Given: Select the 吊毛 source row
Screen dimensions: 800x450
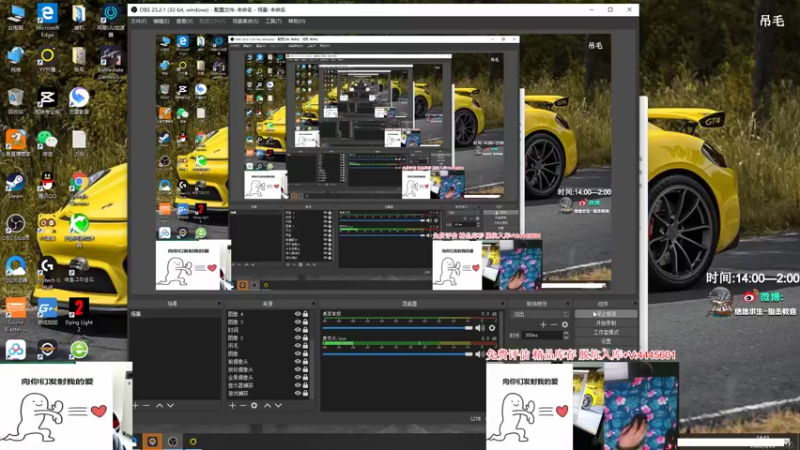Looking at the screenshot, I should coord(267,346).
